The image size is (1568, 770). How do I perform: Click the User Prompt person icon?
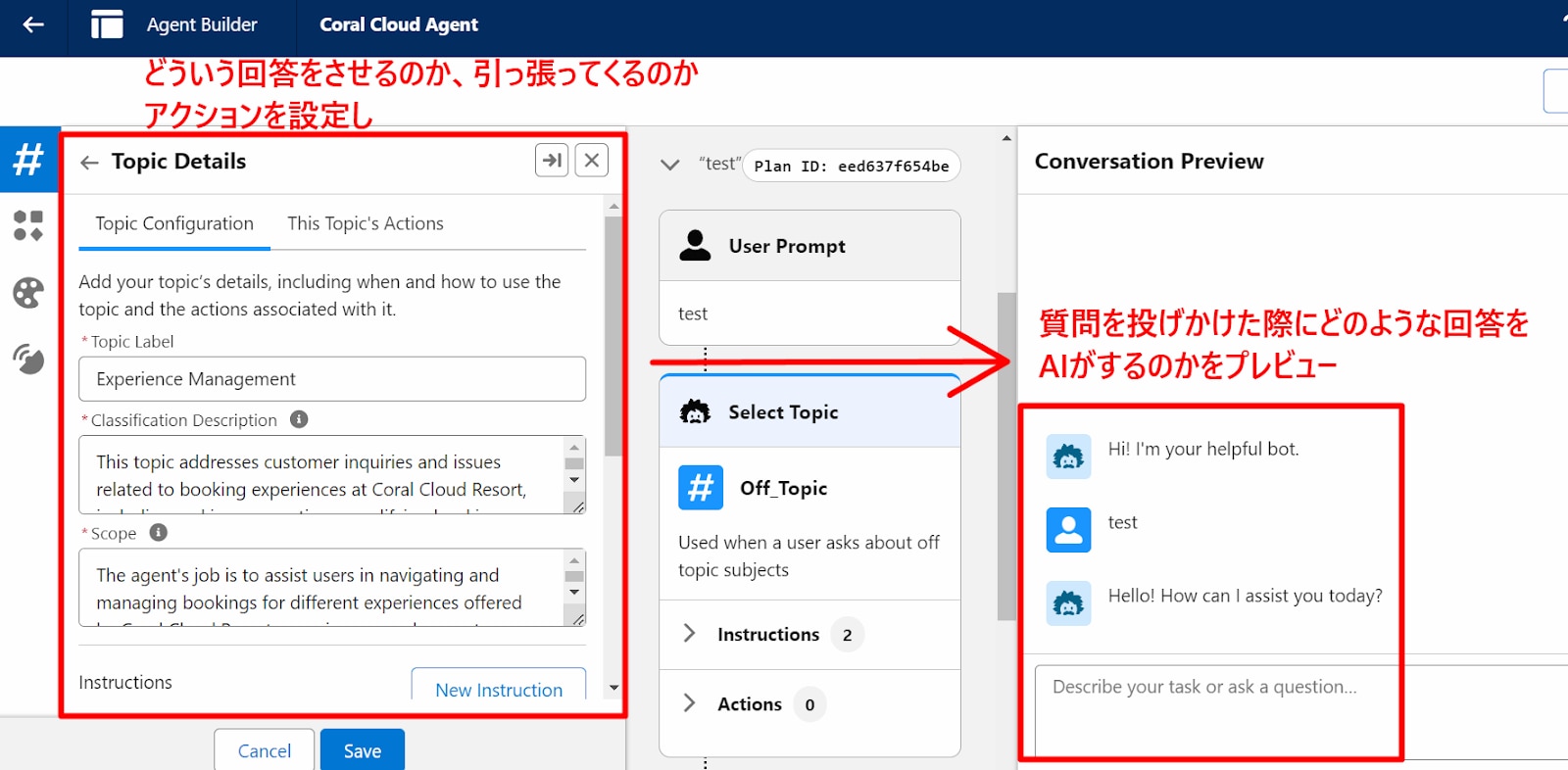695,246
